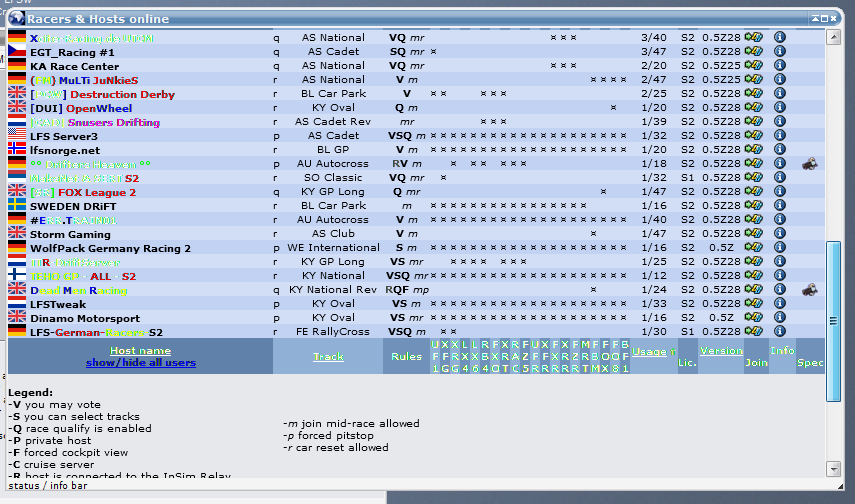
Task: Join lfsnorge.net server
Action: (x=754, y=149)
